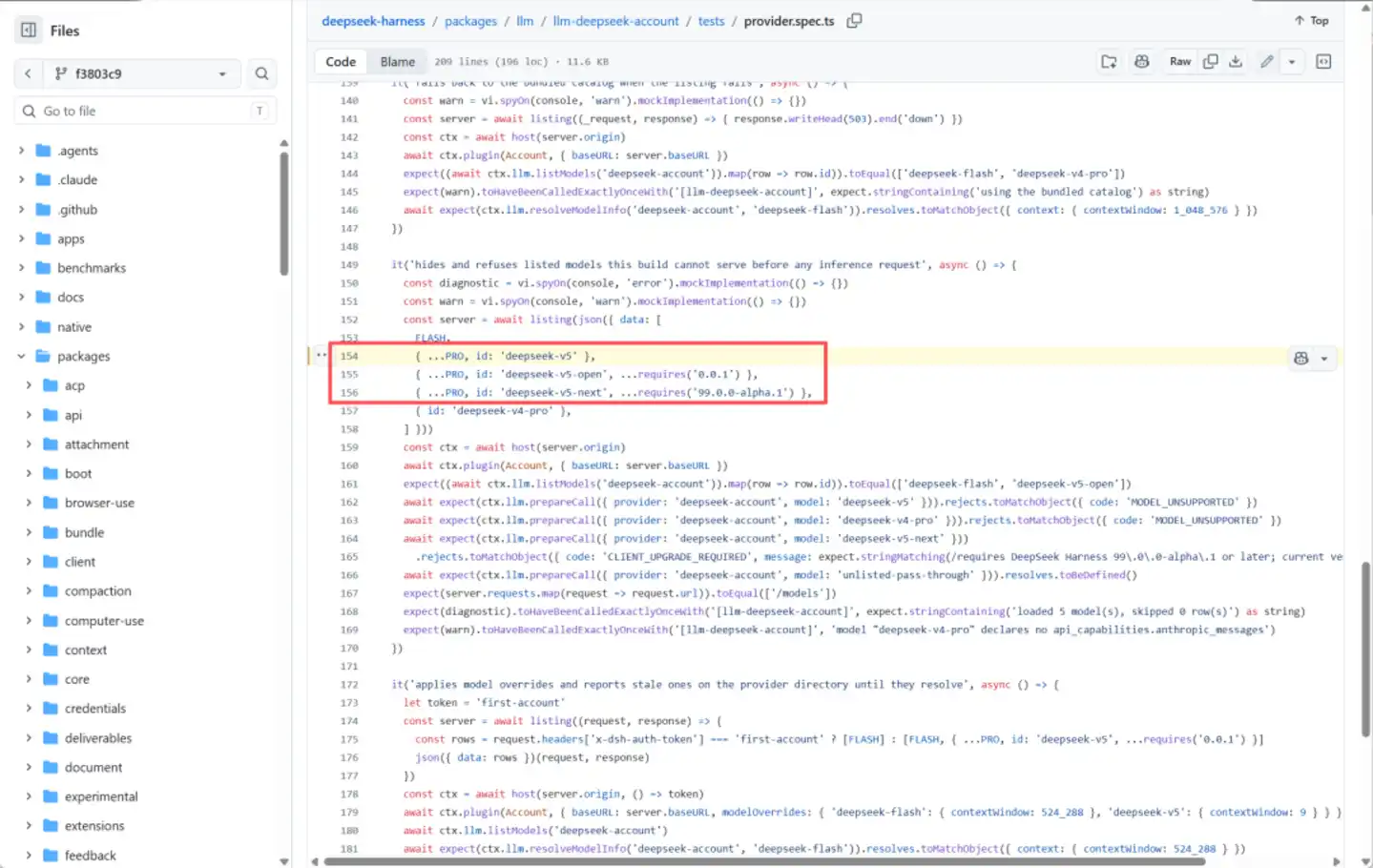Expand the bundle folder chevron

pyautogui.click(x=29, y=532)
